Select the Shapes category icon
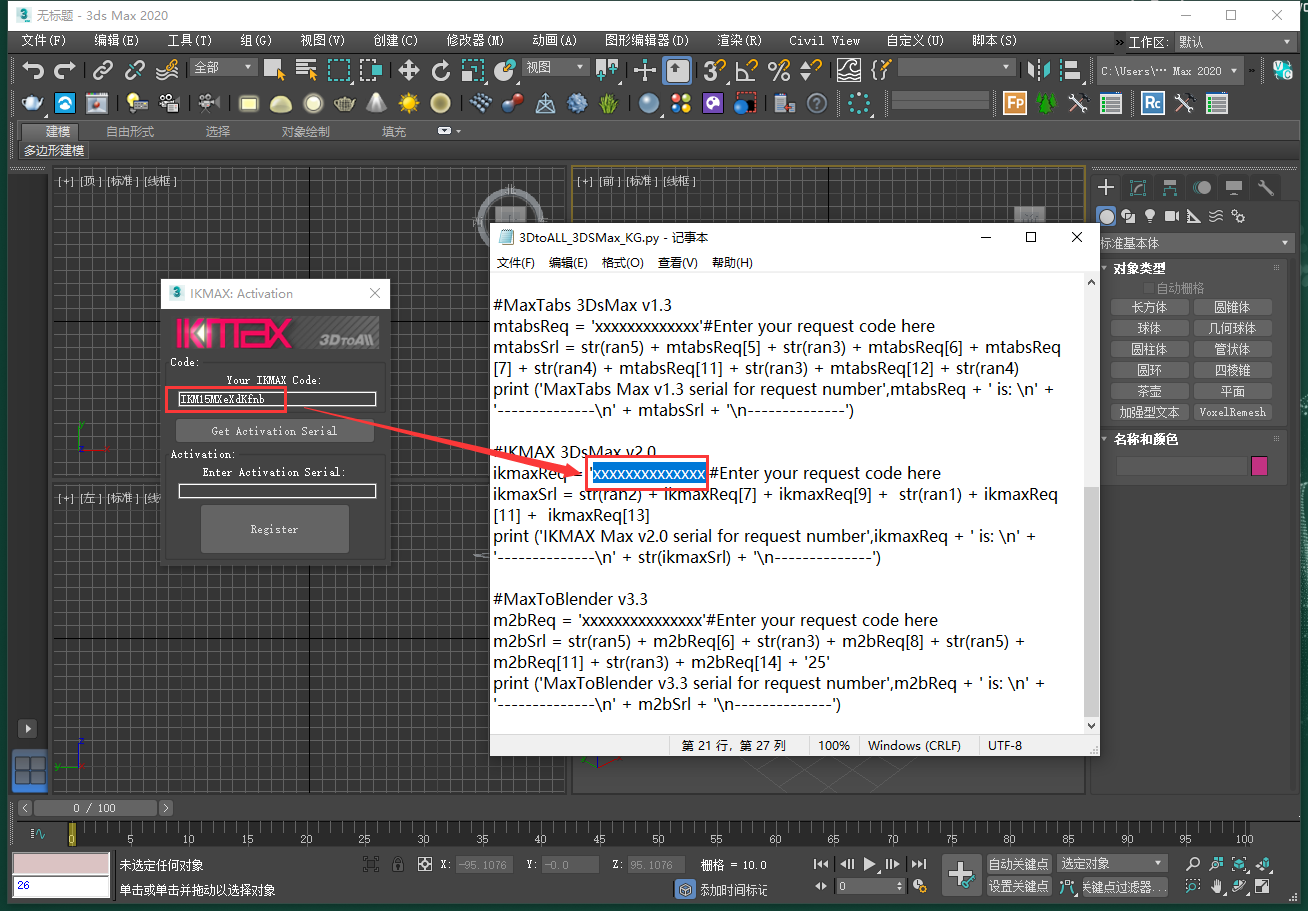The image size is (1308, 911). click(x=1128, y=216)
